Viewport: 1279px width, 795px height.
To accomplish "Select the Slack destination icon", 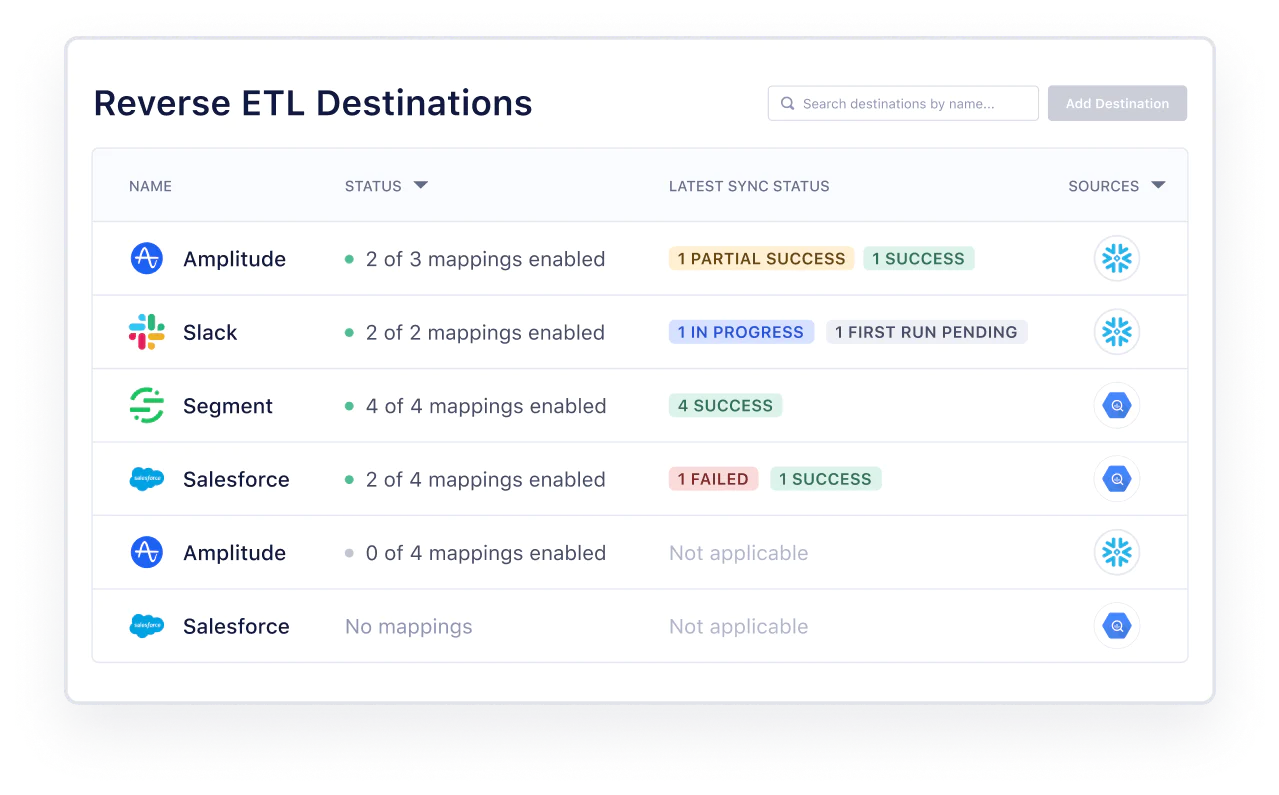I will coord(146,331).
